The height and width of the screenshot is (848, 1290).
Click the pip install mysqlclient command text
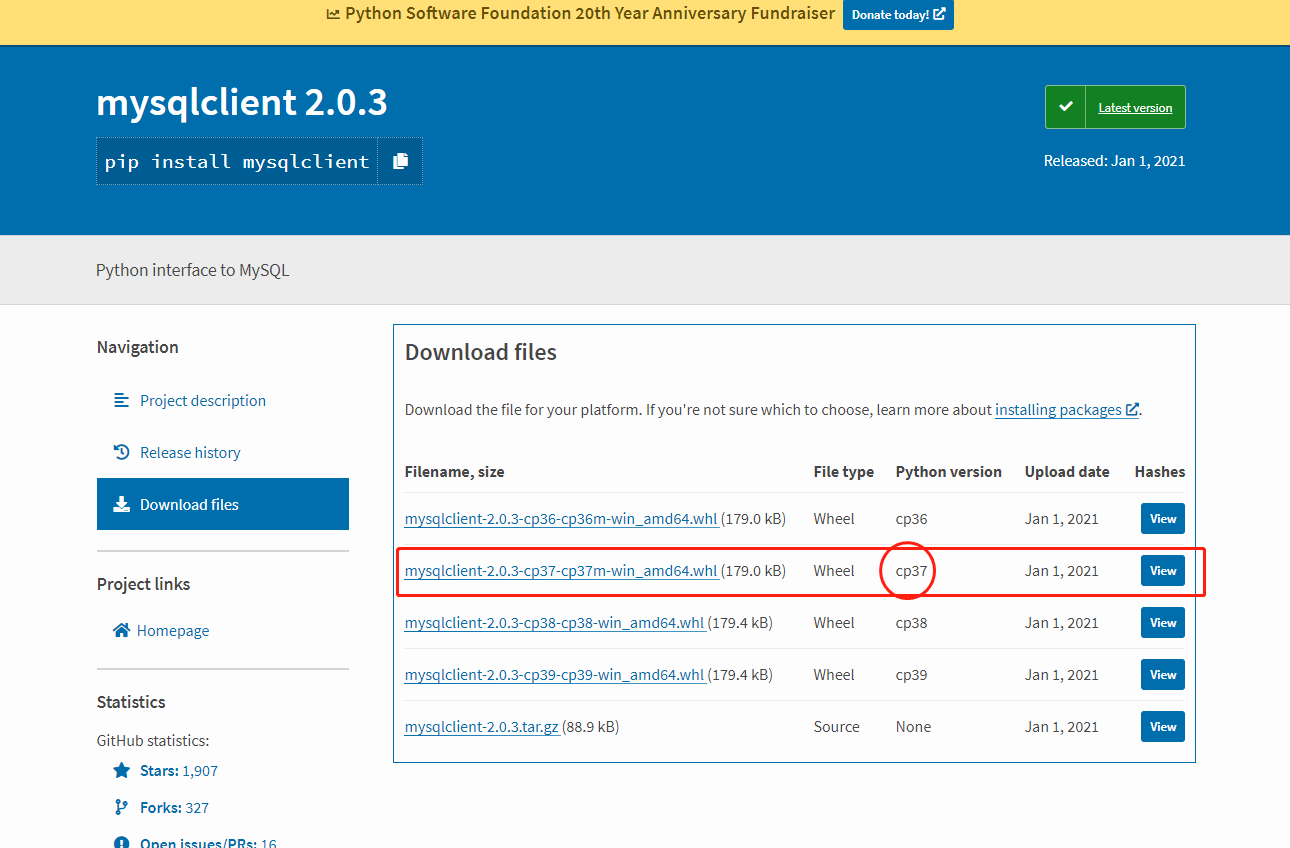[237, 161]
